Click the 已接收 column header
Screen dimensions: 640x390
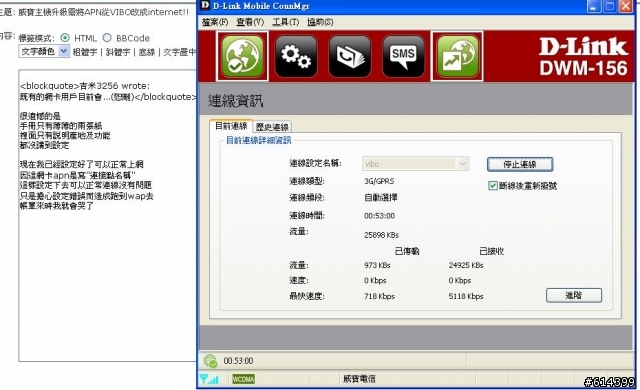tap(491, 251)
